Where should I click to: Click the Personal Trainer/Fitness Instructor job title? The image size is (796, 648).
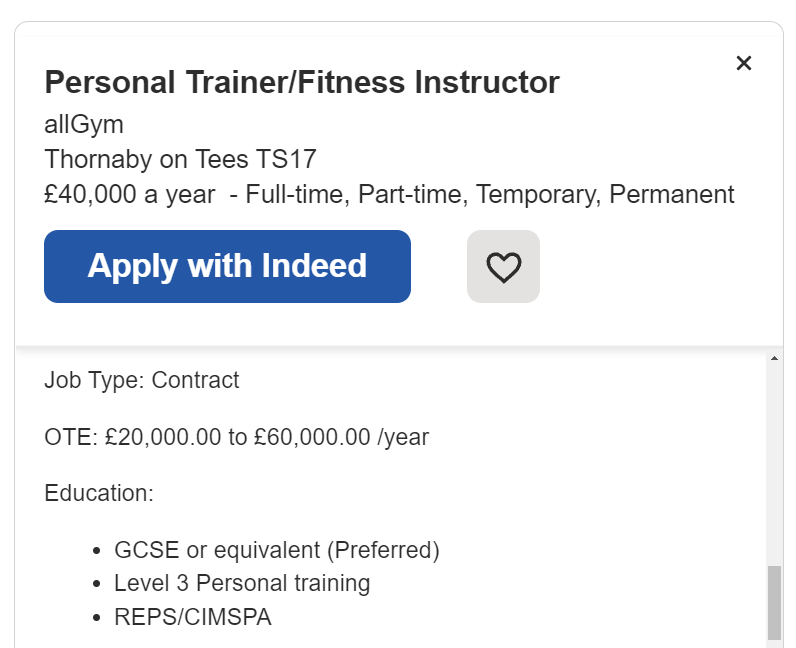pos(302,82)
